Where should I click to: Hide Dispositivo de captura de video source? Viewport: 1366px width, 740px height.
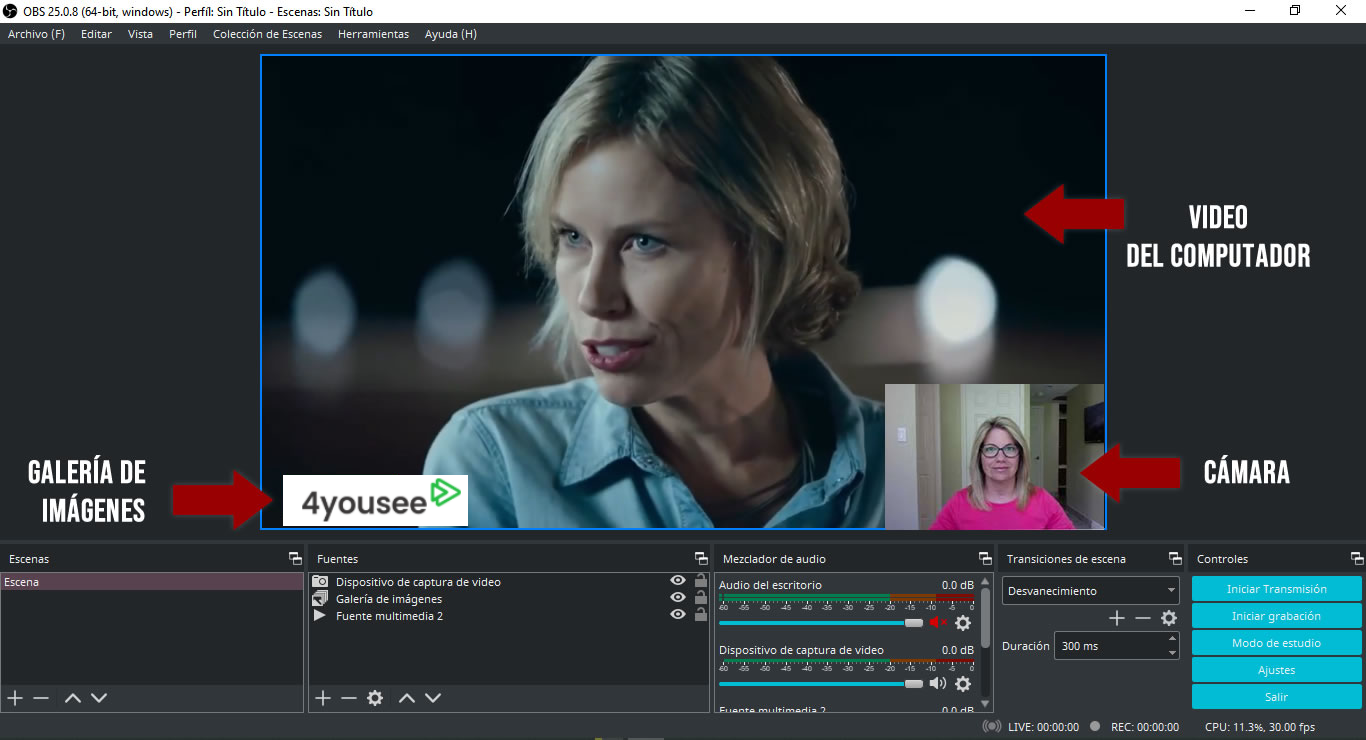tap(678, 581)
